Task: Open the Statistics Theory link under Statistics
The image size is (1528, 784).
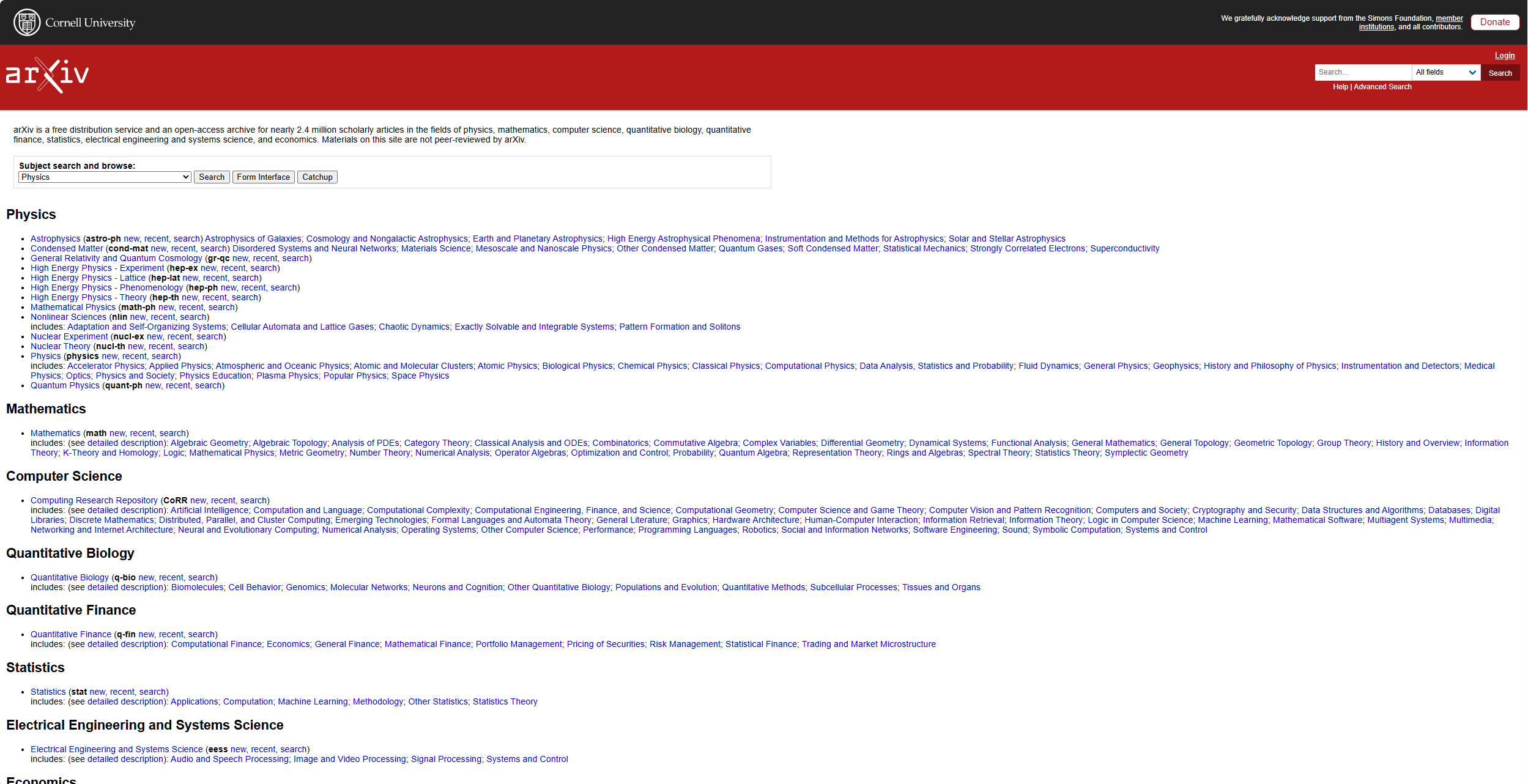Action: [x=505, y=702]
